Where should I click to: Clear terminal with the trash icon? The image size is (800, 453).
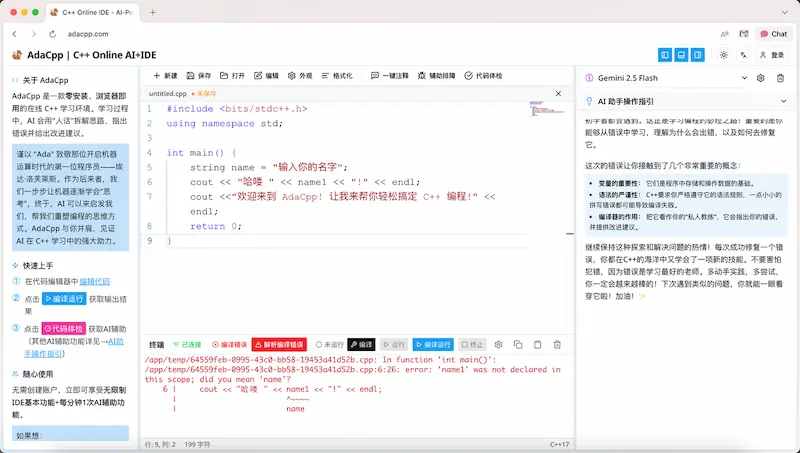[x=557, y=344]
